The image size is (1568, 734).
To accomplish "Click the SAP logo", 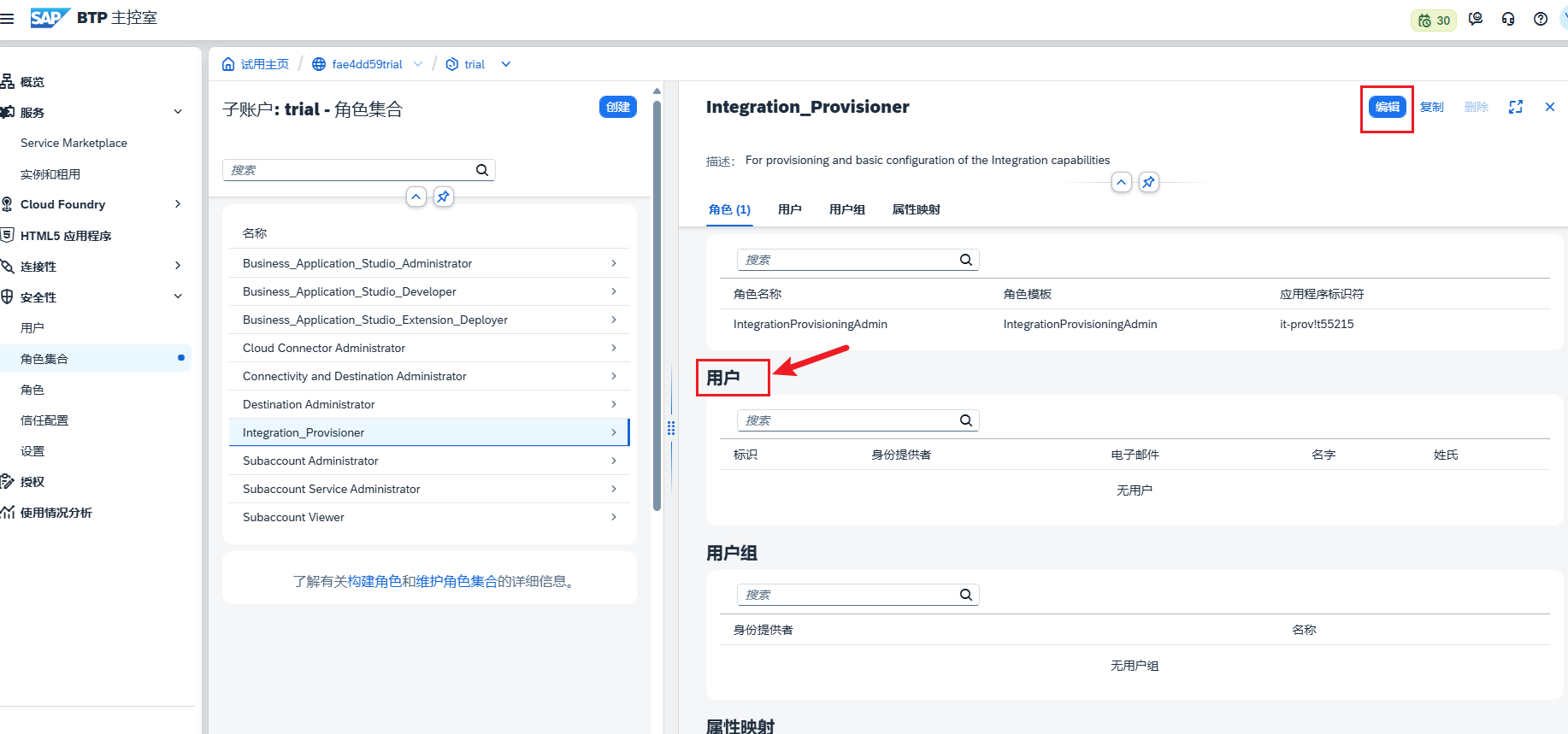I will (x=50, y=18).
